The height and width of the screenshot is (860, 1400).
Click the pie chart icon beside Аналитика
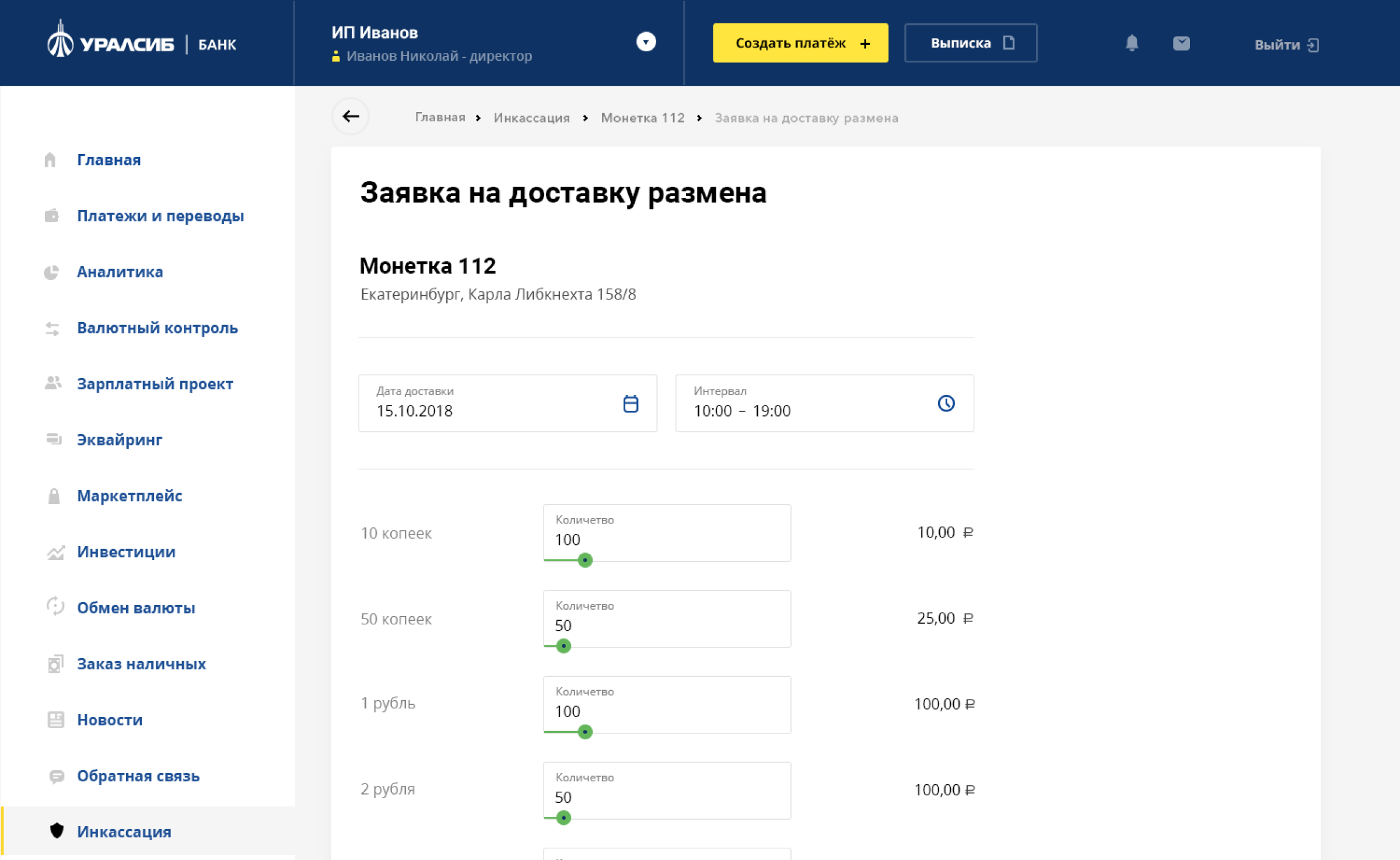pyautogui.click(x=51, y=272)
